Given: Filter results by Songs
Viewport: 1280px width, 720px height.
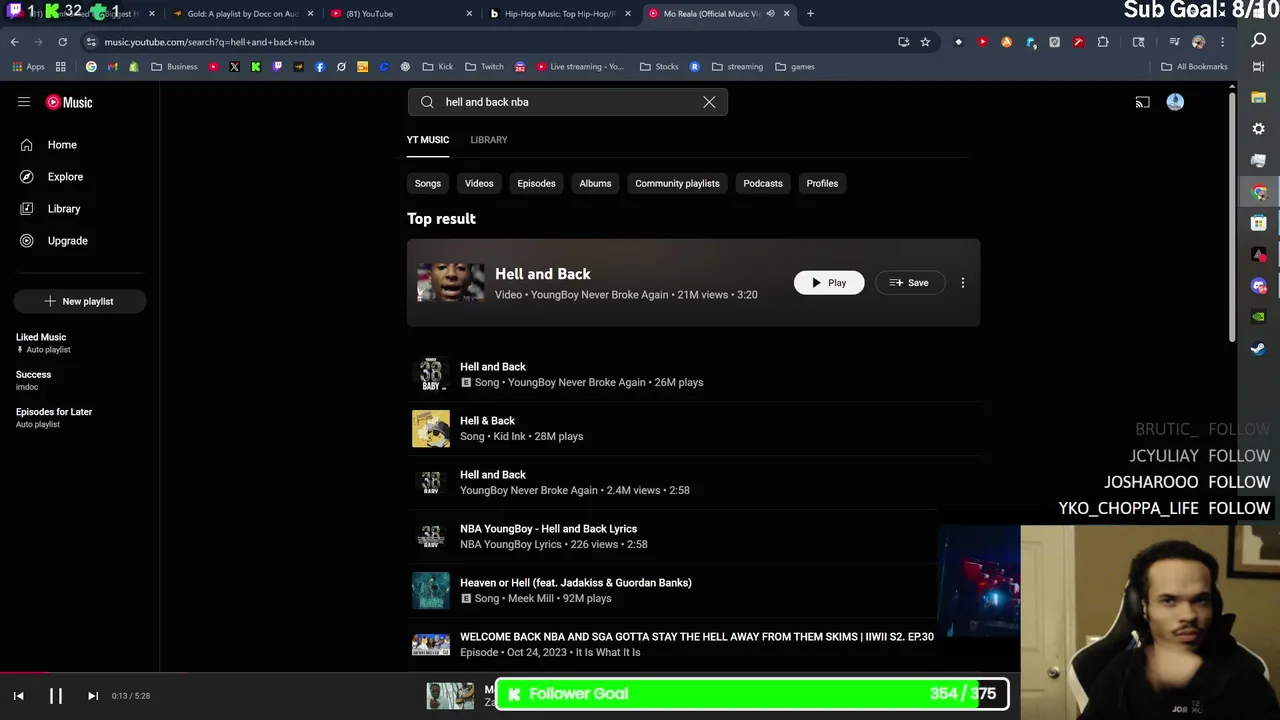Looking at the screenshot, I should [x=428, y=183].
